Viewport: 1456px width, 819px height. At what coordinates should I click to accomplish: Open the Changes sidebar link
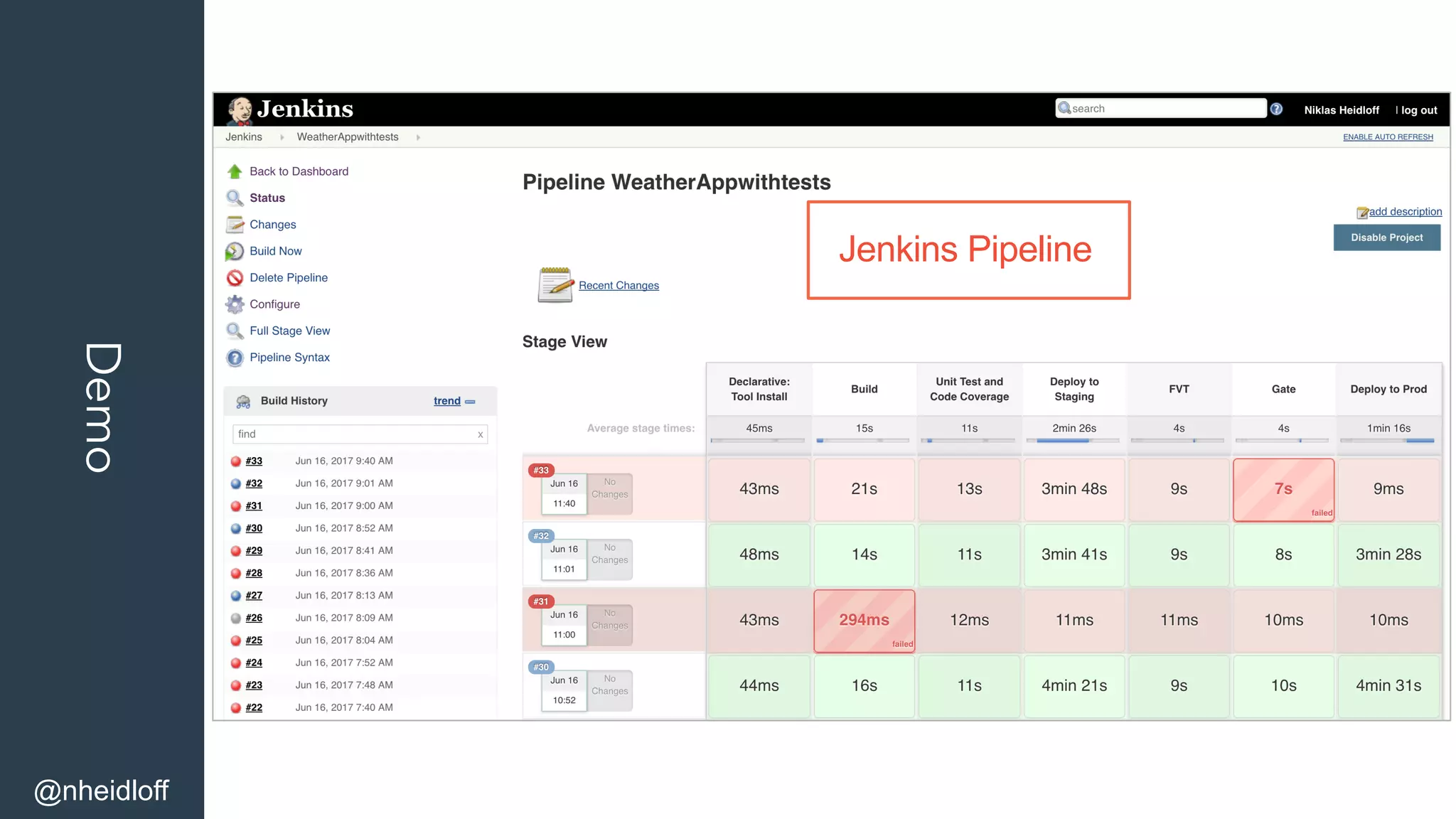click(x=273, y=225)
